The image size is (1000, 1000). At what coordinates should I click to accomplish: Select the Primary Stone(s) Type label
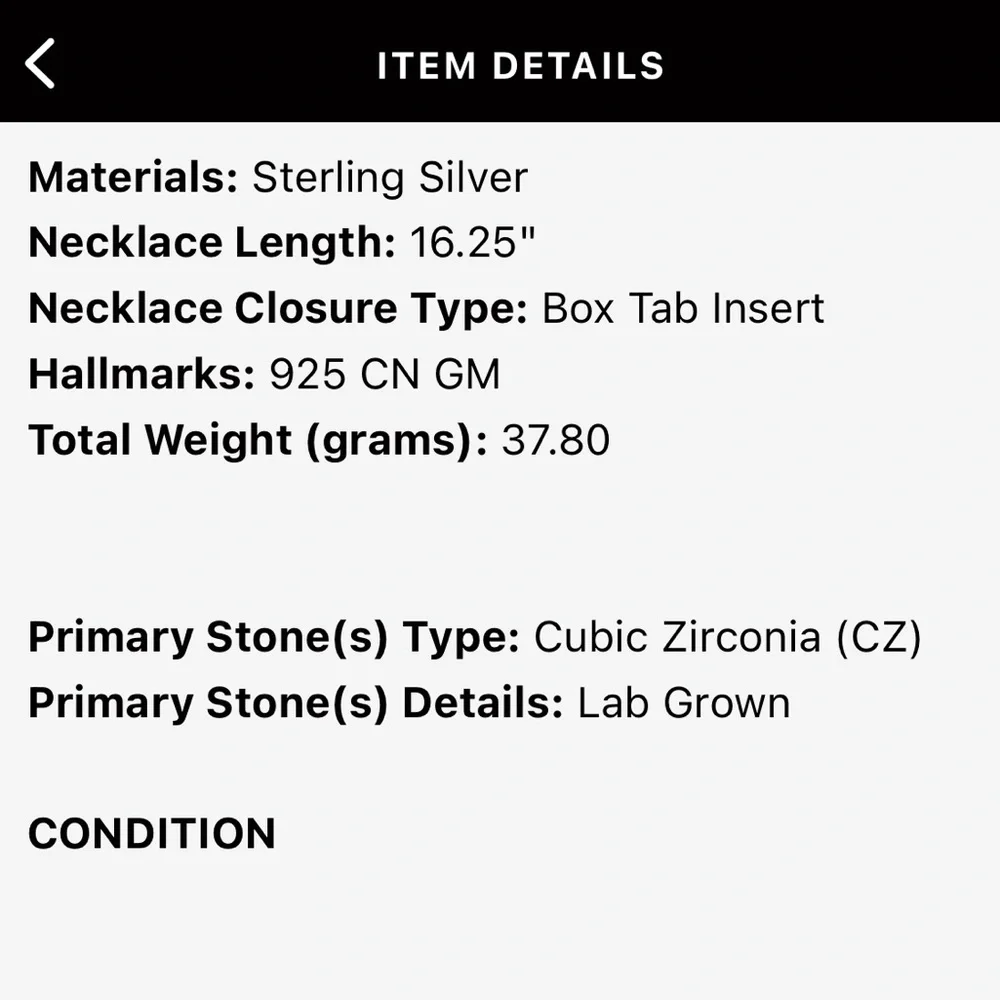pyautogui.click(x=270, y=637)
